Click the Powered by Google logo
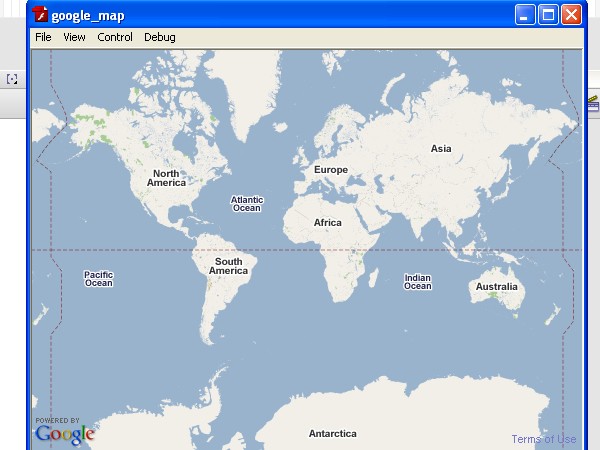This screenshot has height=450, width=600. click(x=65, y=432)
